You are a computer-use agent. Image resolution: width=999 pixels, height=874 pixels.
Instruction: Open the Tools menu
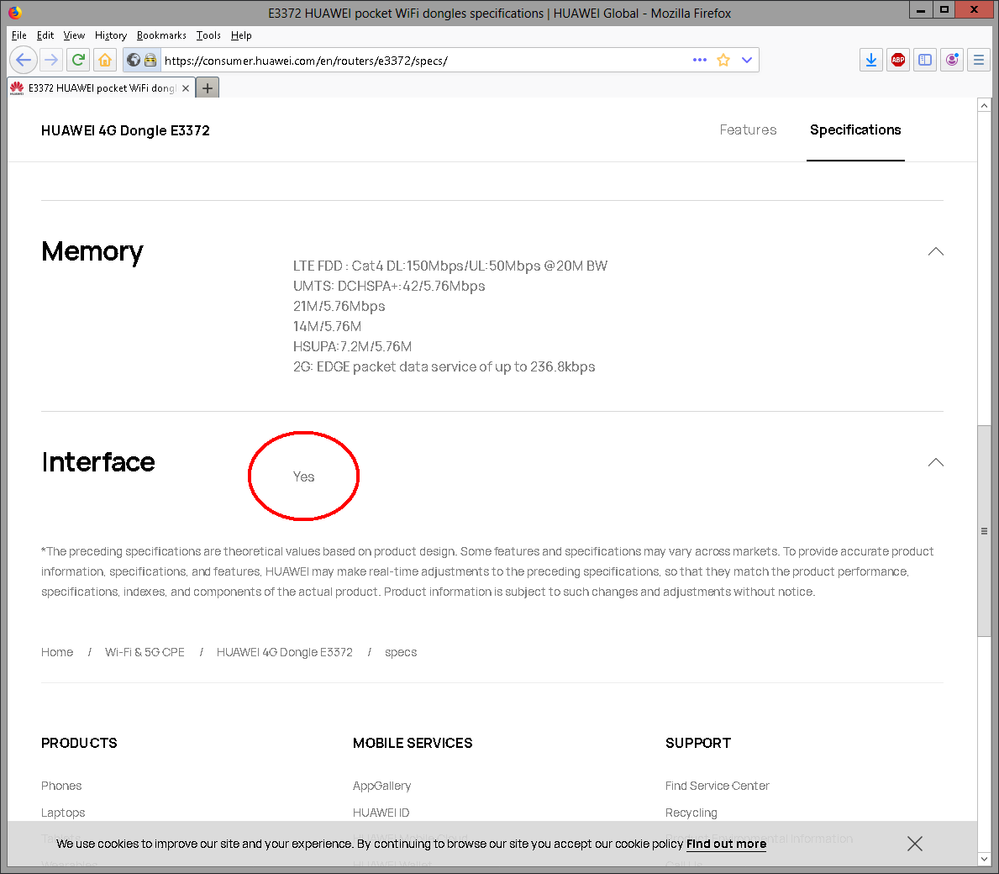pyautogui.click(x=208, y=35)
